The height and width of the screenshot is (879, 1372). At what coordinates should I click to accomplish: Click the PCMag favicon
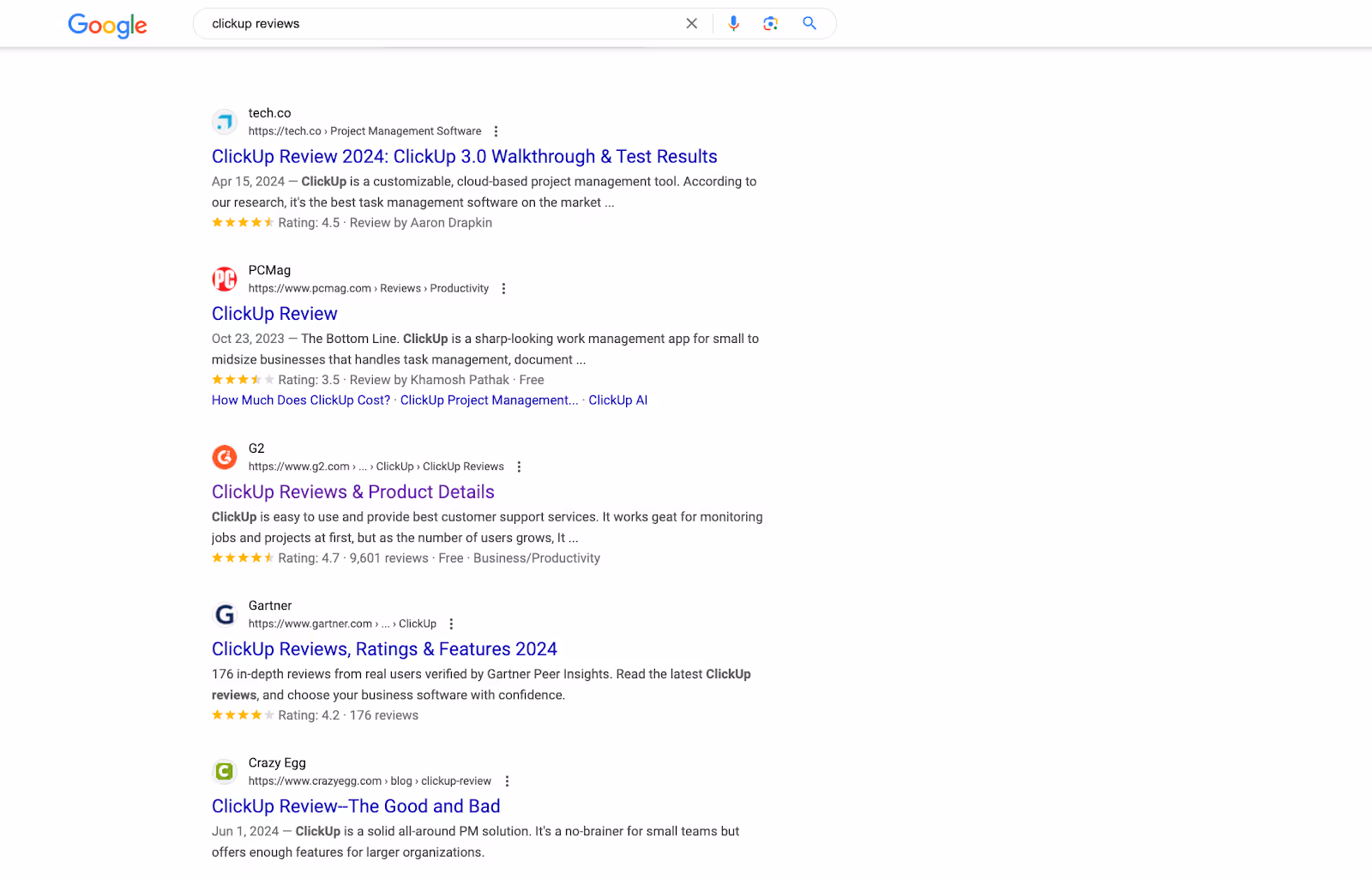tap(225, 279)
